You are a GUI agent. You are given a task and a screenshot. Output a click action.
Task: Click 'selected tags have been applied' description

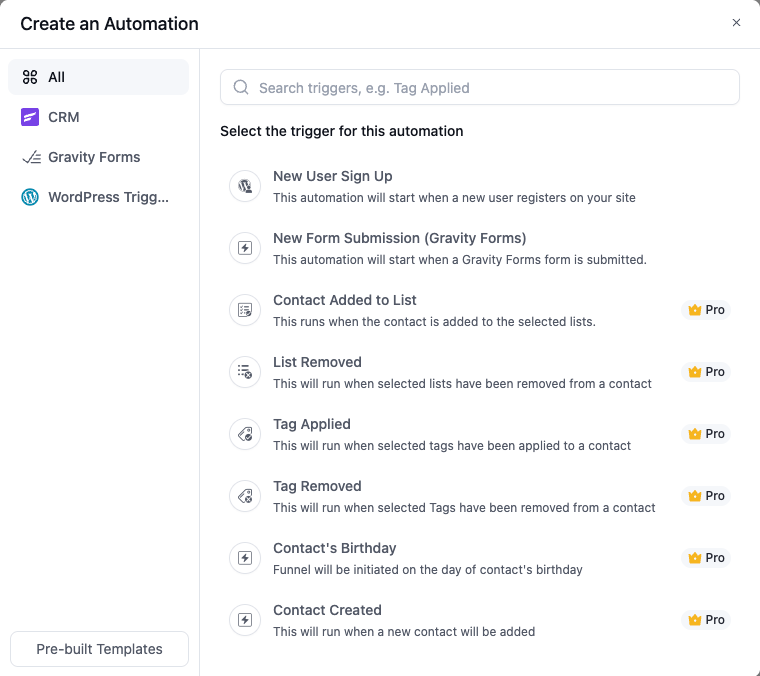(x=452, y=446)
